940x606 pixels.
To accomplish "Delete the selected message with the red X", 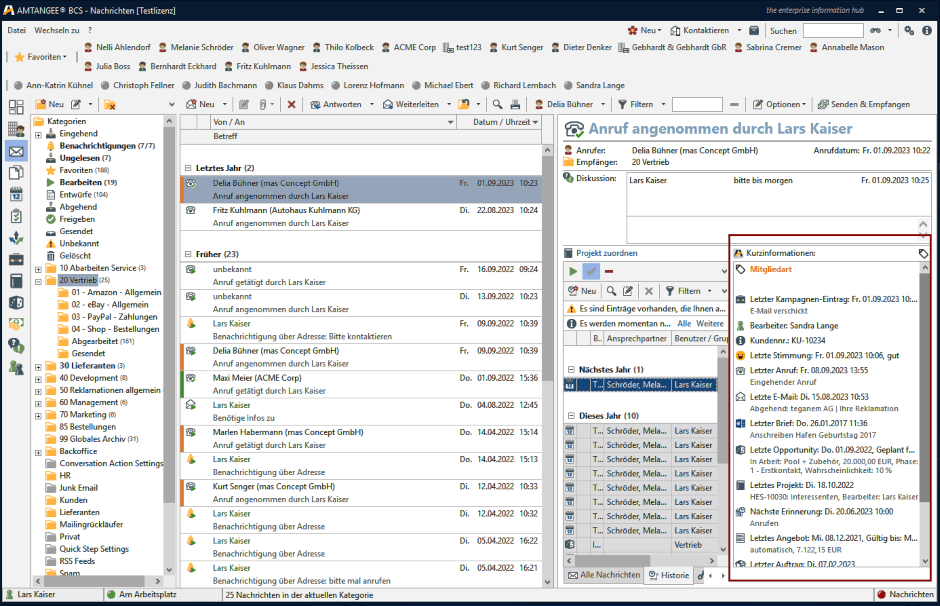I will [291, 104].
